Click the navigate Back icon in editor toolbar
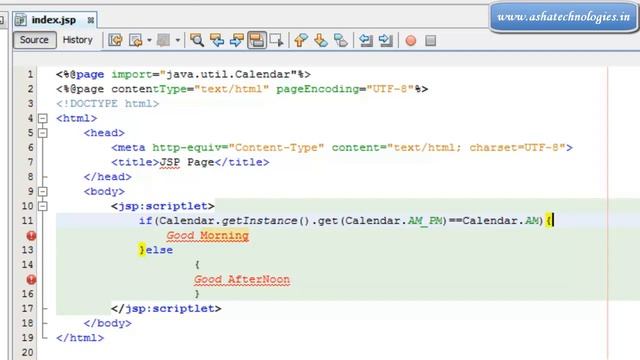640x360 pixels. 136,40
